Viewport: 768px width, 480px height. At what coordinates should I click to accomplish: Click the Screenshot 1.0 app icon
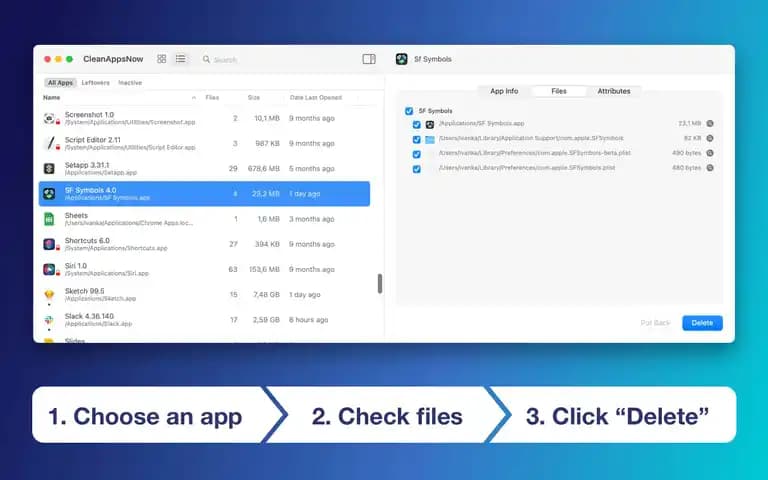point(49,118)
